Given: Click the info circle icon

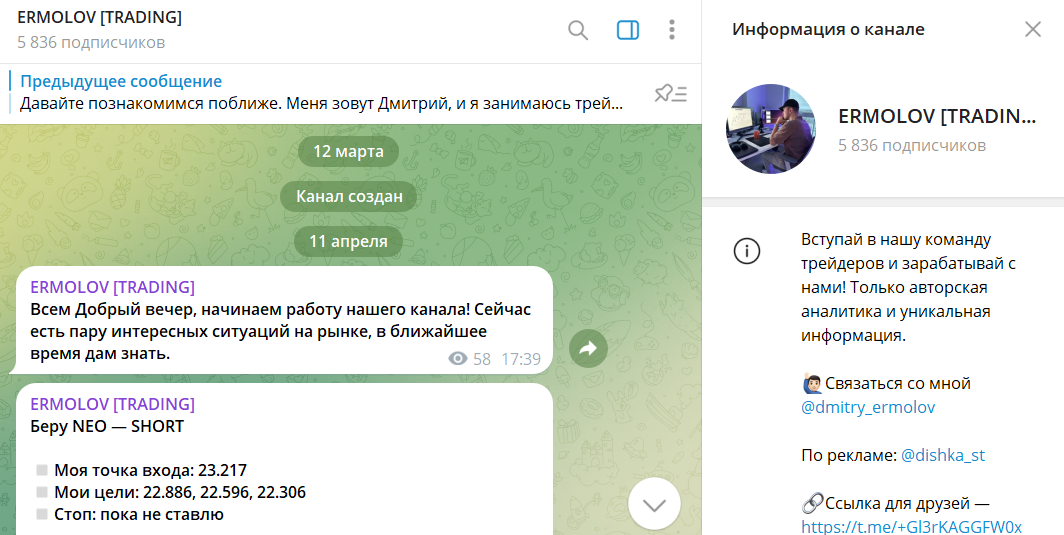Looking at the screenshot, I should (746, 251).
